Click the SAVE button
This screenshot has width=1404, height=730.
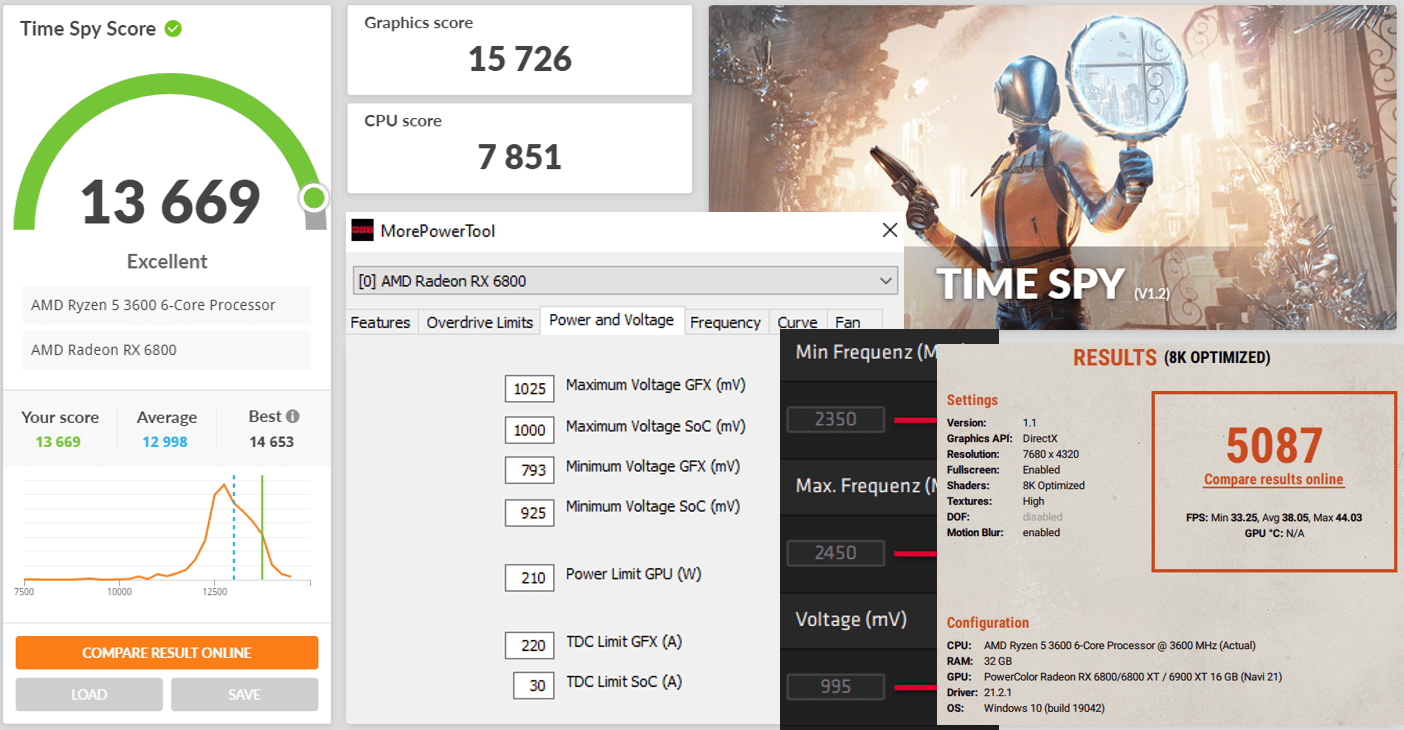click(244, 694)
